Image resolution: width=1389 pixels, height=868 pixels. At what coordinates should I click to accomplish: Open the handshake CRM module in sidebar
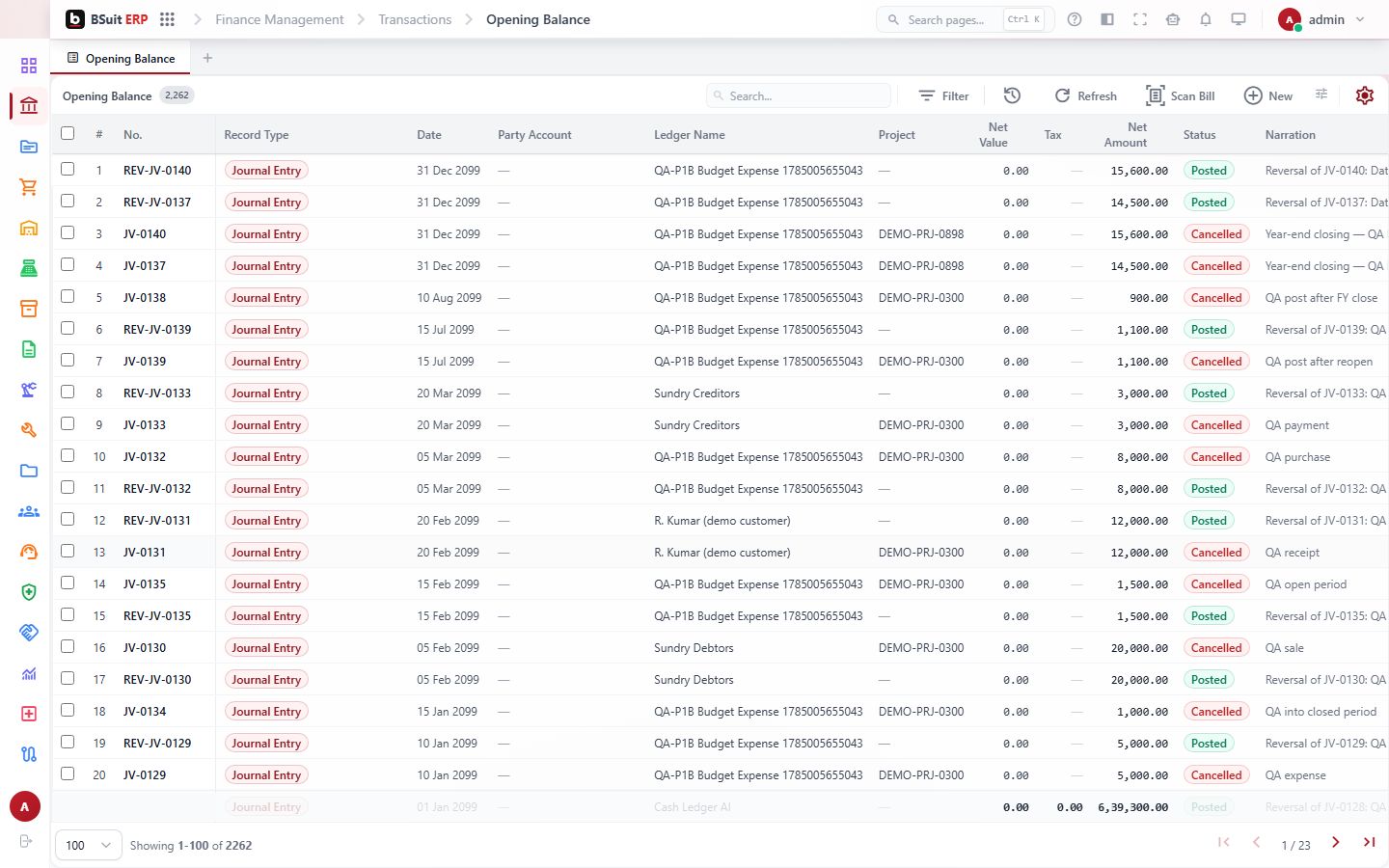point(29,633)
